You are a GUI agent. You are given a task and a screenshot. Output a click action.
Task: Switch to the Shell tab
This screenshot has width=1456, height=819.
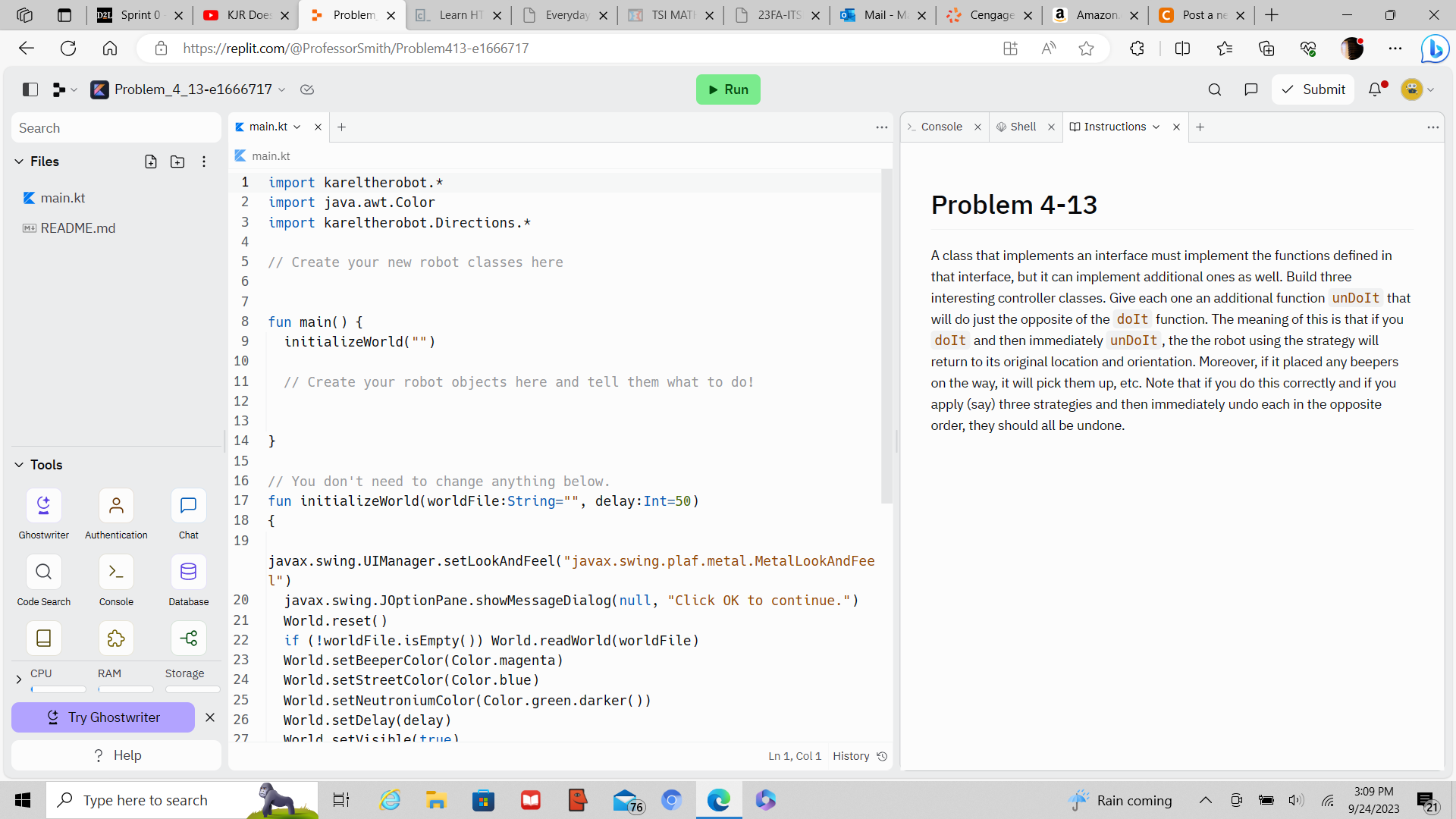tap(1022, 127)
